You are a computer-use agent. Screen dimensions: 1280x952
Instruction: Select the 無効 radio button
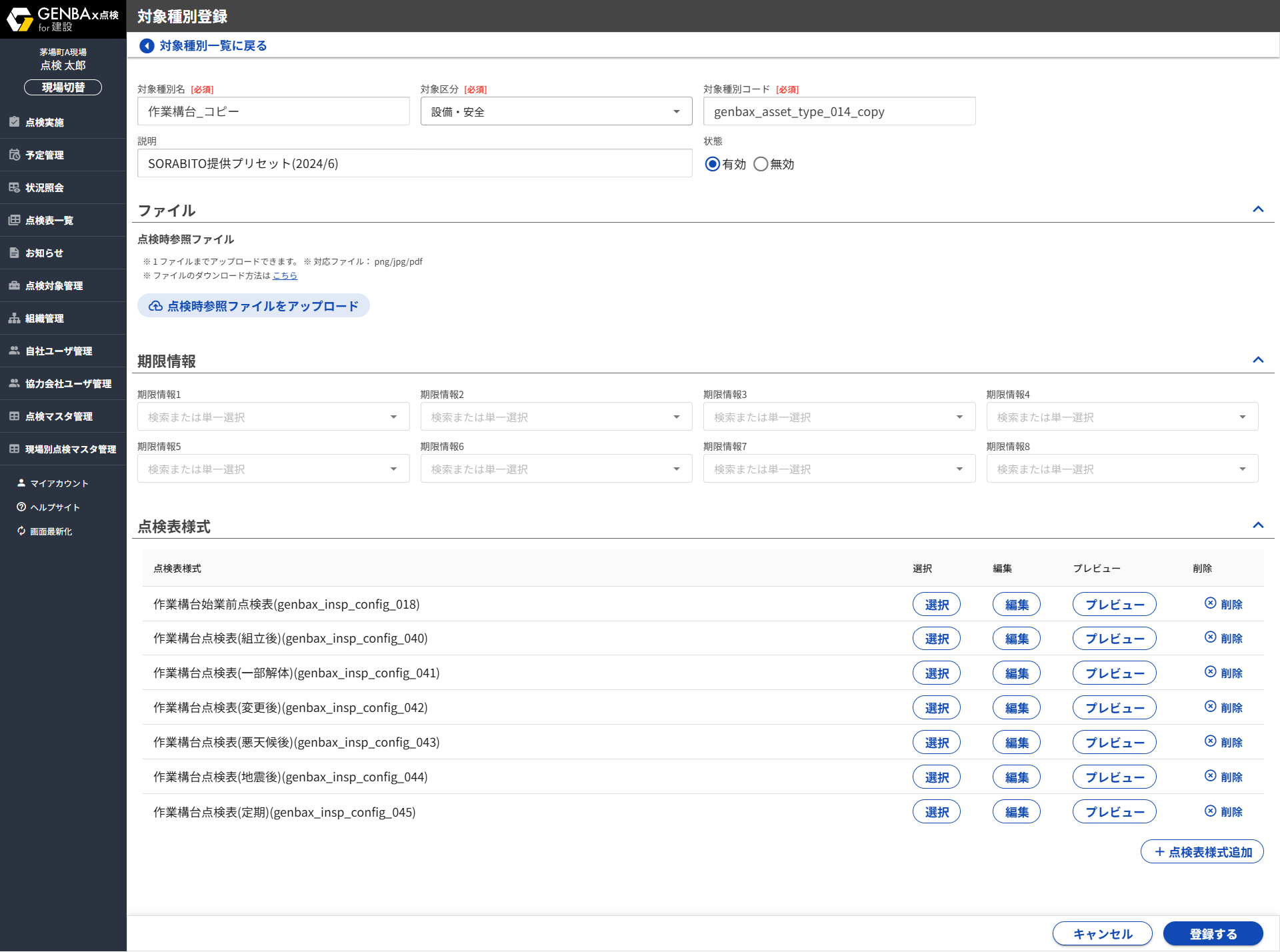pyautogui.click(x=761, y=164)
